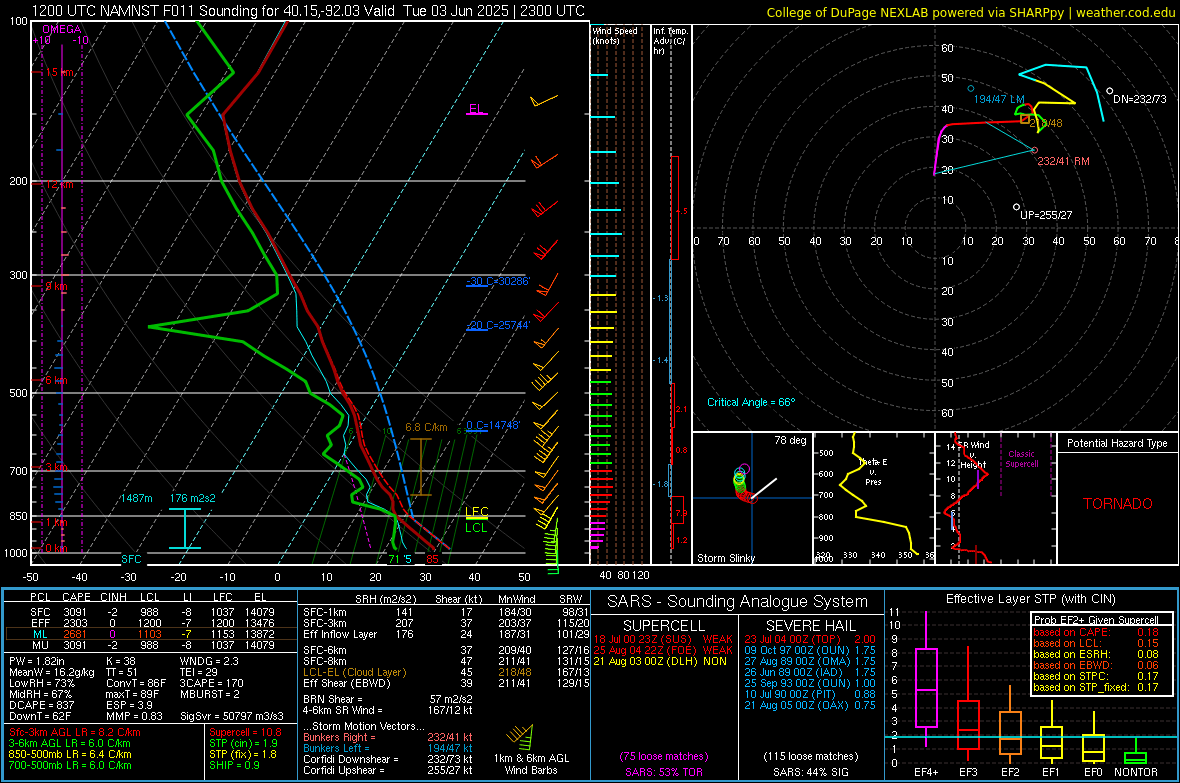The width and height of the screenshot is (1180, 783).
Task: Click the red '15 km' height marker
Action: coord(59,72)
